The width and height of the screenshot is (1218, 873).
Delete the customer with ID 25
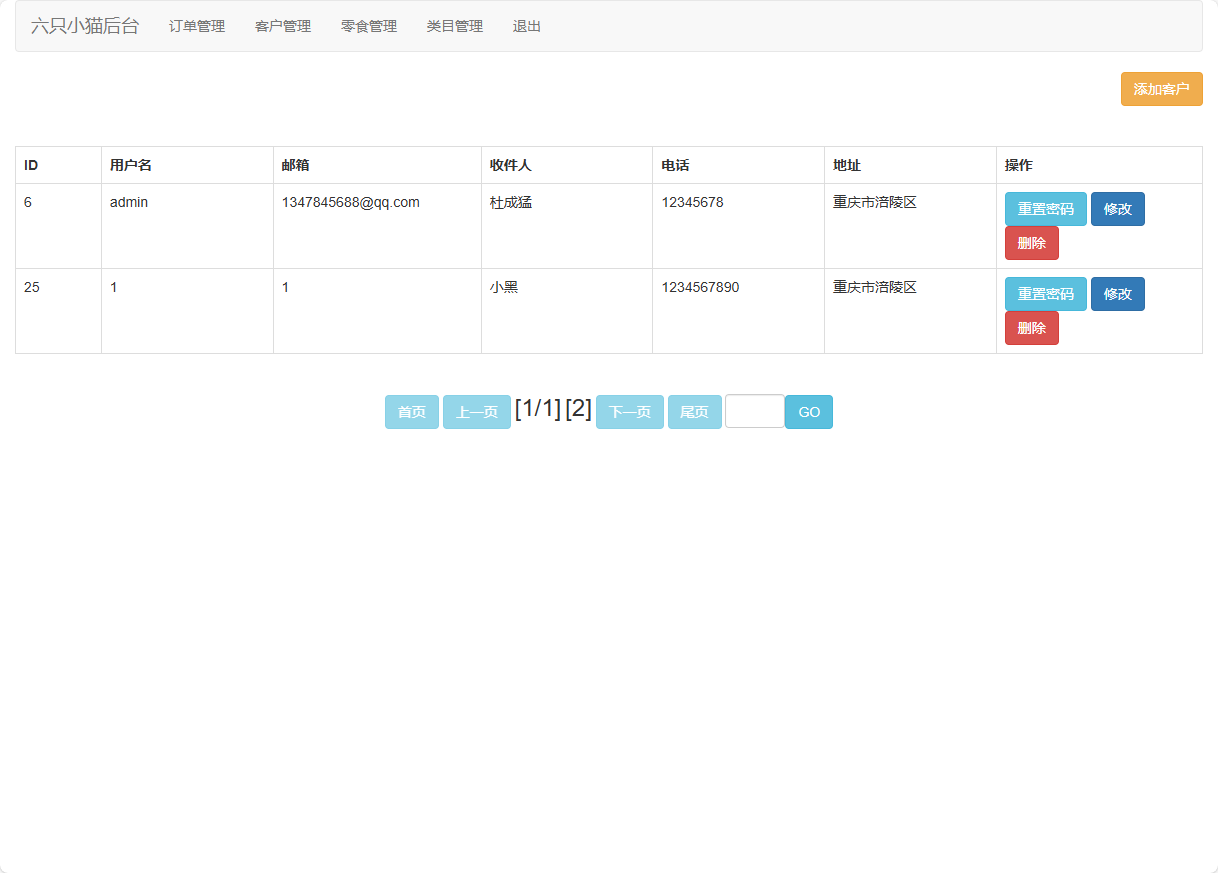click(1031, 328)
